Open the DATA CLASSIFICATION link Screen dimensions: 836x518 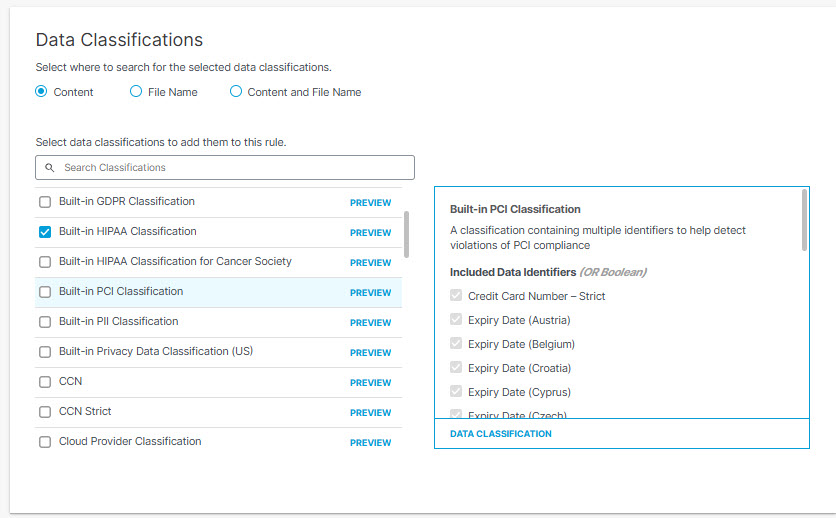(x=501, y=434)
